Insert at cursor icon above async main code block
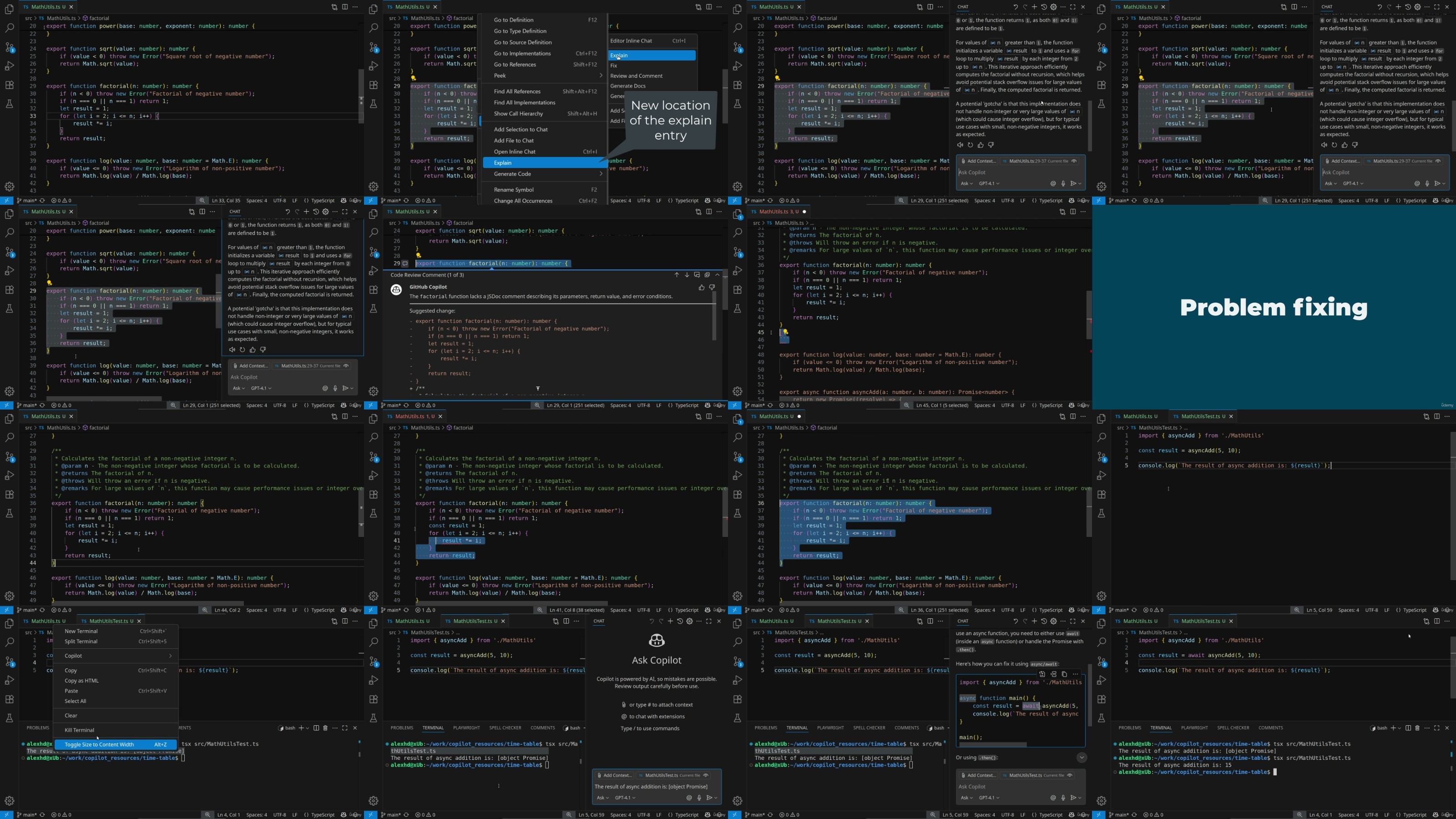1456x819 pixels. pos(1053,674)
